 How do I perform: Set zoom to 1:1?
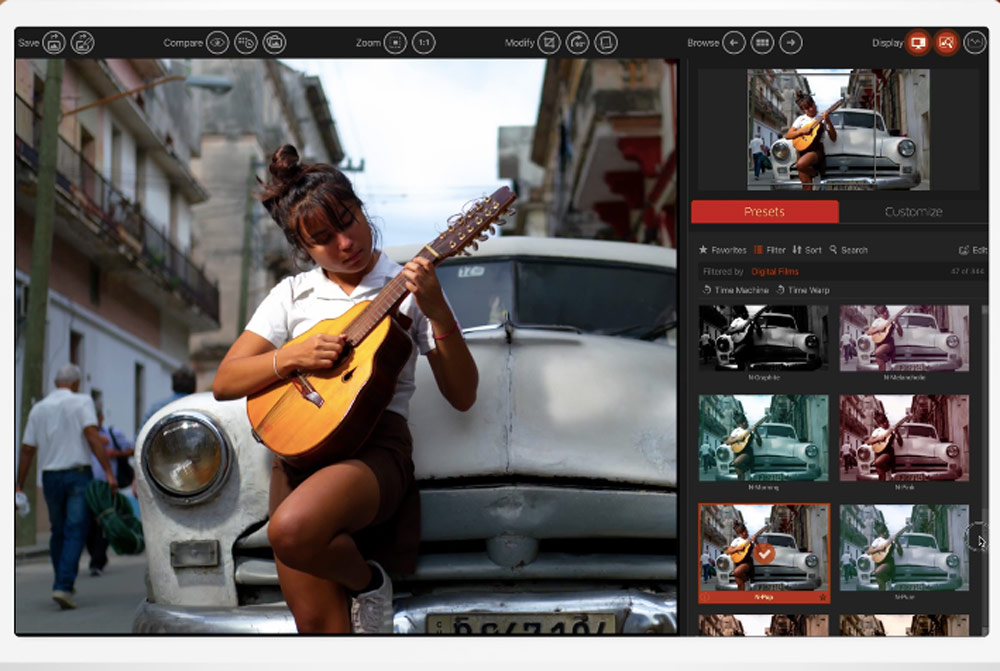pyautogui.click(x=424, y=42)
